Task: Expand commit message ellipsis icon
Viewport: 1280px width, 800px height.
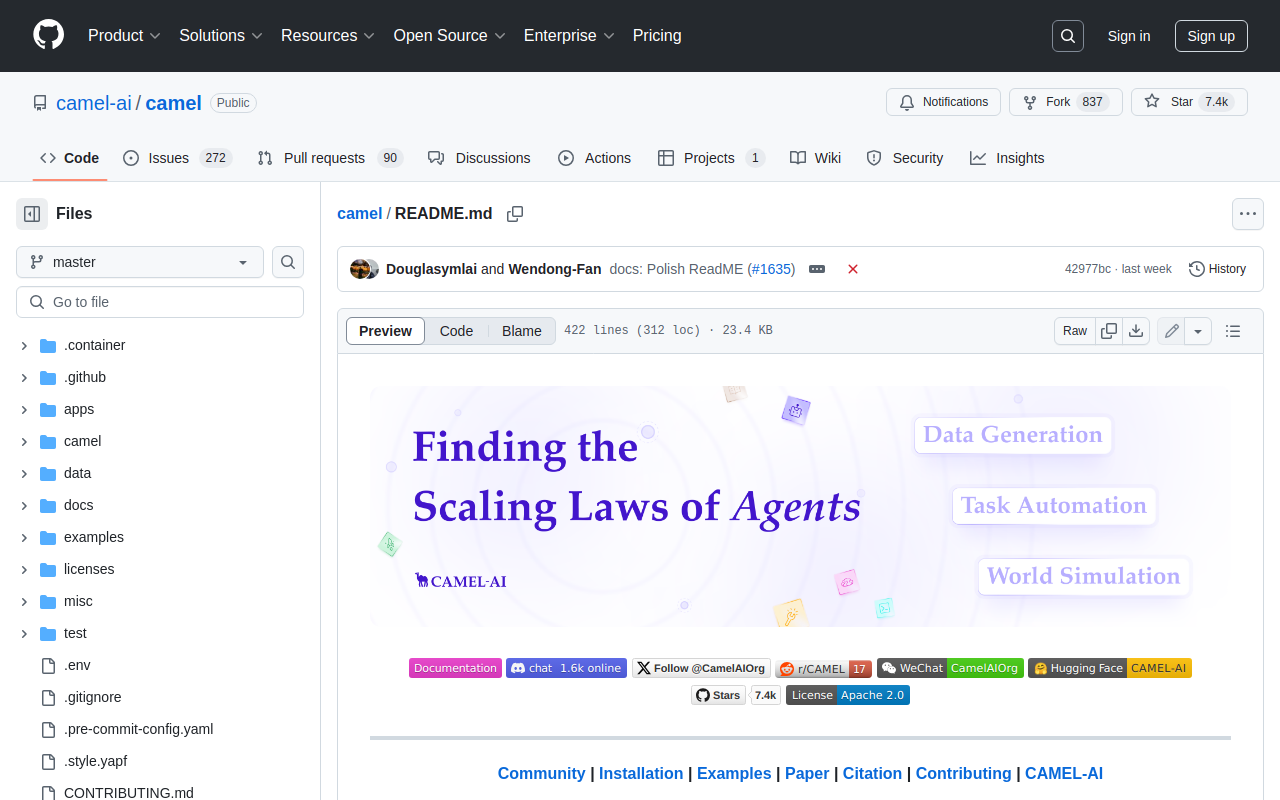Action: point(817,269)
